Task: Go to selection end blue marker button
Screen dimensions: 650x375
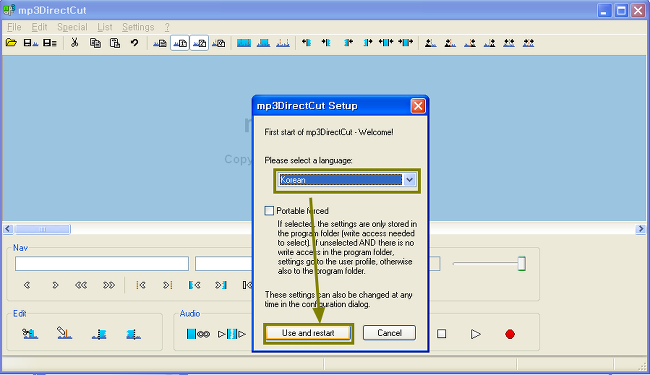Action: [221, 285]
